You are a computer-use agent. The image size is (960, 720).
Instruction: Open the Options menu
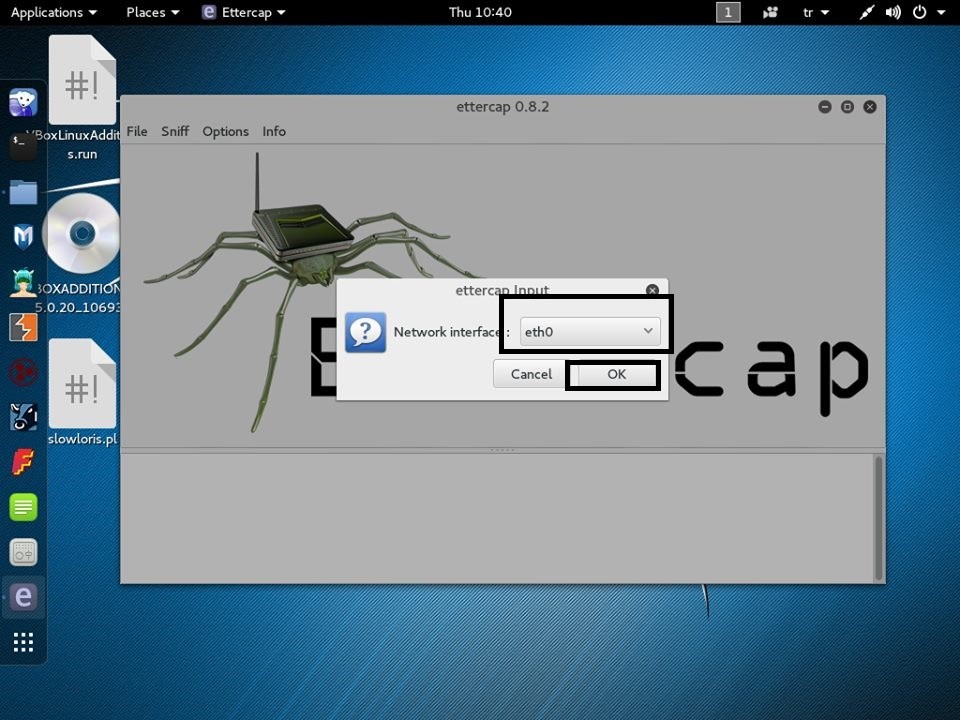[x=225, y=131]
